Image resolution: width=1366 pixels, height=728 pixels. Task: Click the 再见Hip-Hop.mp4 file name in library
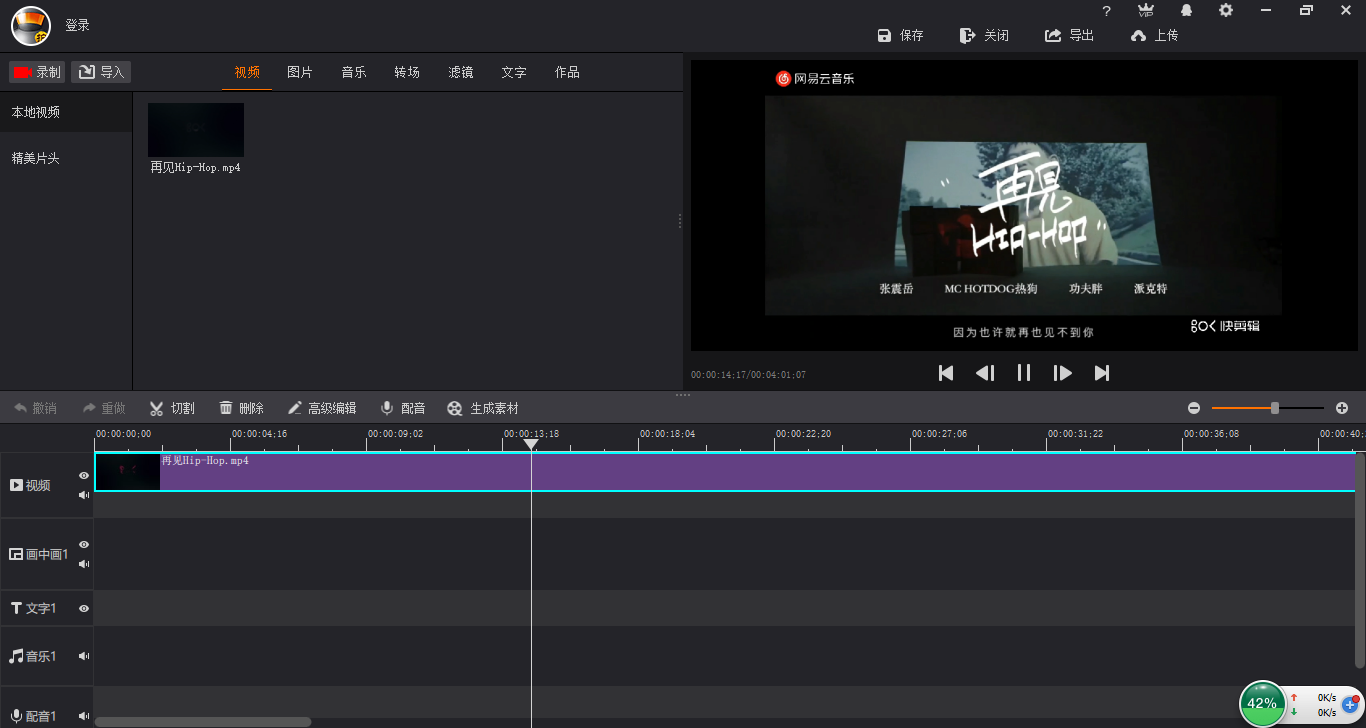[x=196, y=168]
